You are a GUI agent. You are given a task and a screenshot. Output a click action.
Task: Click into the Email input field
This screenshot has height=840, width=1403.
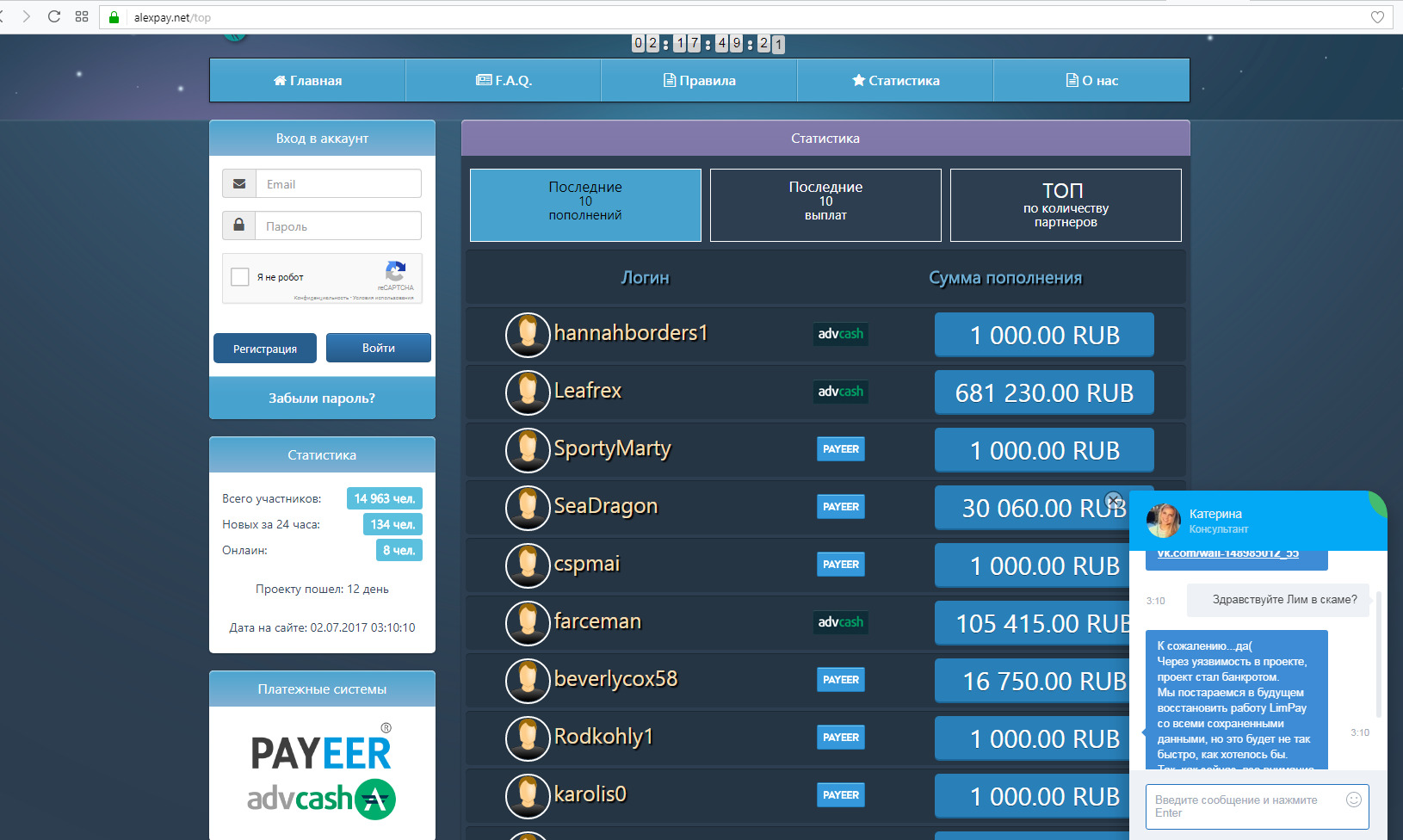tap(337, 184)
